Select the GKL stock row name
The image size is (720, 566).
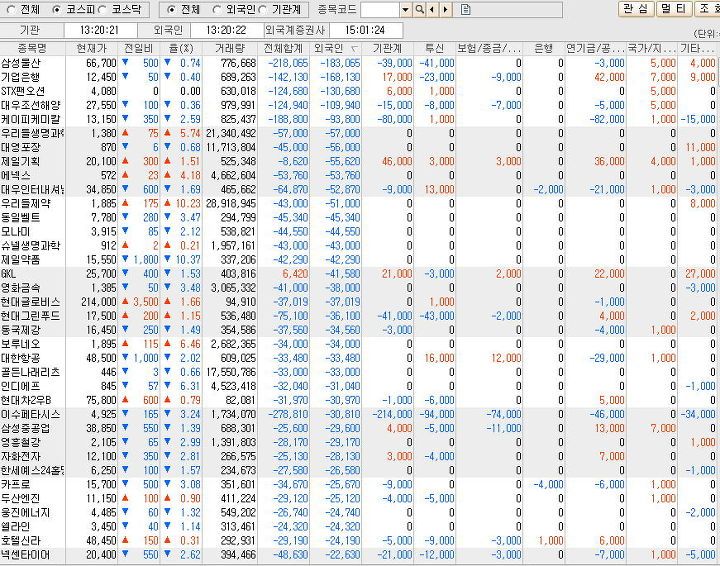(x=8, y=274)
